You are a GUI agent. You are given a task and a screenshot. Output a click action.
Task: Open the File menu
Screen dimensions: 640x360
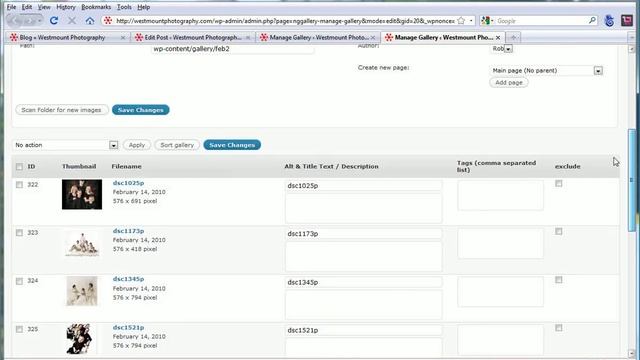(11, 7)
